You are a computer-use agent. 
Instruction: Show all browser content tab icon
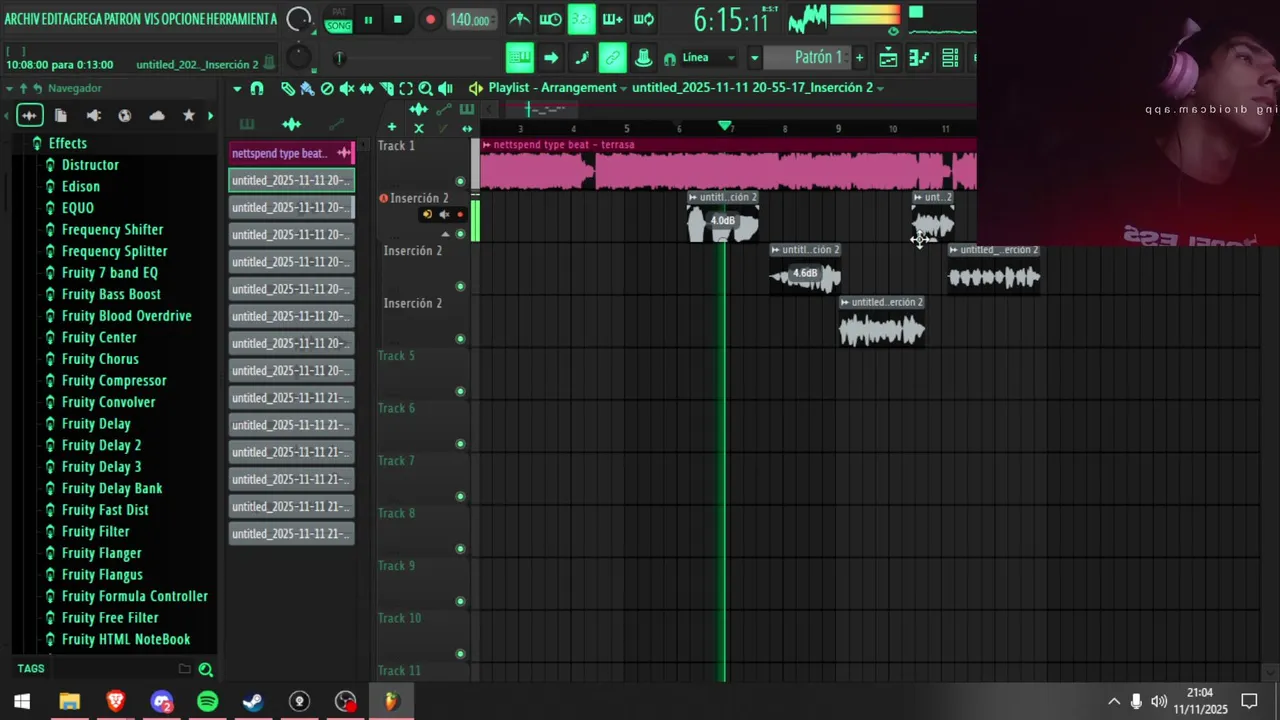[30, 115]
